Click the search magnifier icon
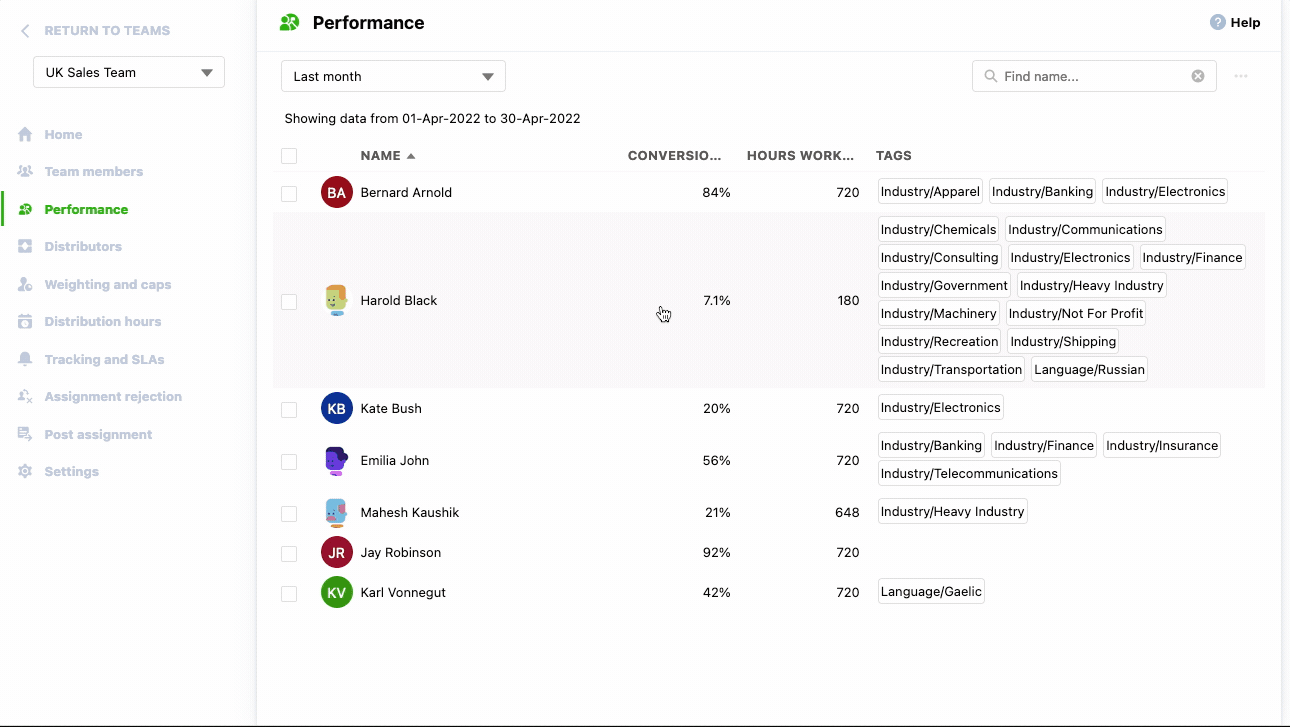 point(990,76)
